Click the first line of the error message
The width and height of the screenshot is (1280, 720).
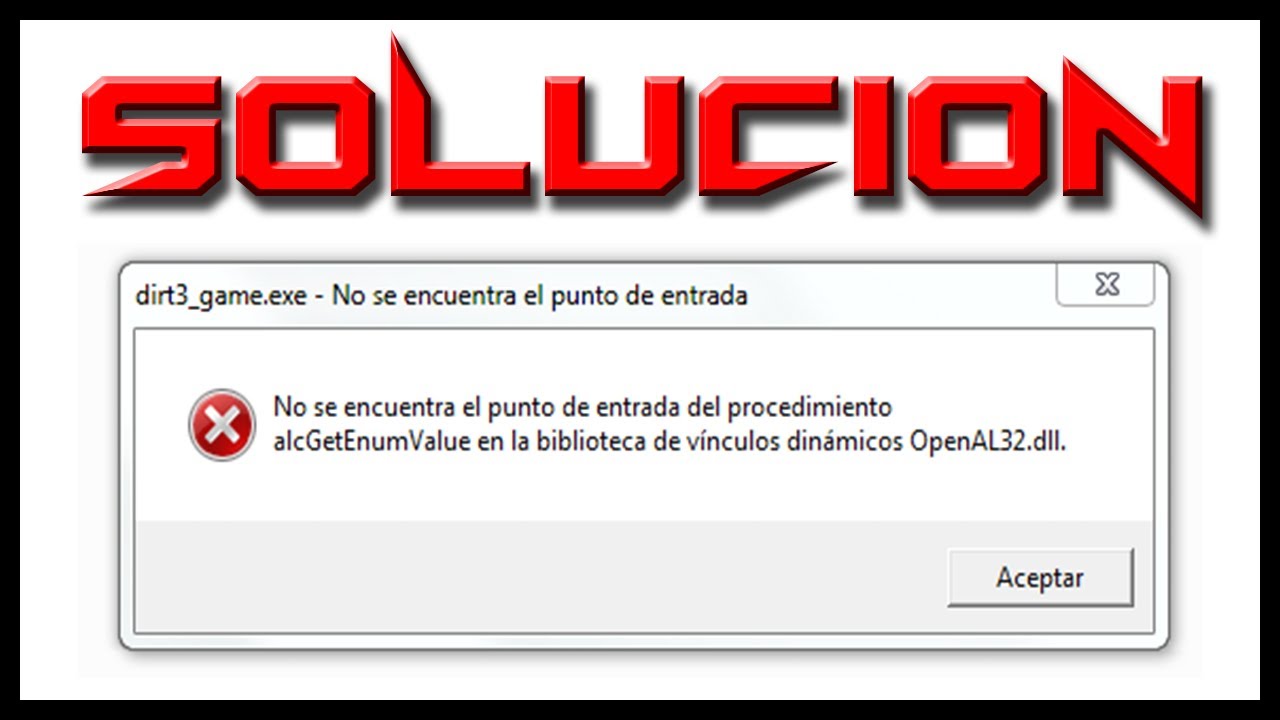(582, 408)
